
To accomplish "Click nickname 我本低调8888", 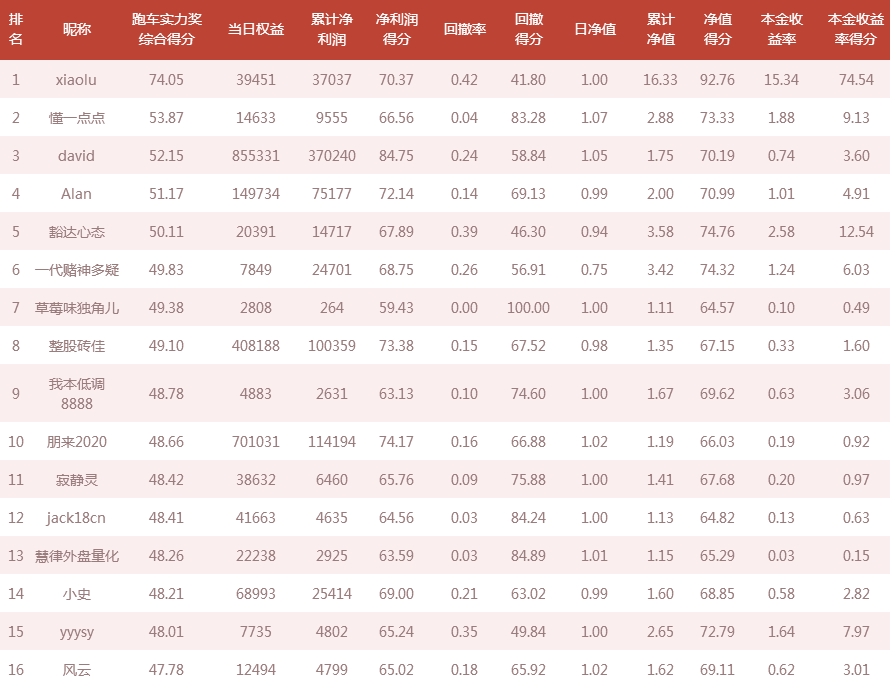I will (76, 393).
